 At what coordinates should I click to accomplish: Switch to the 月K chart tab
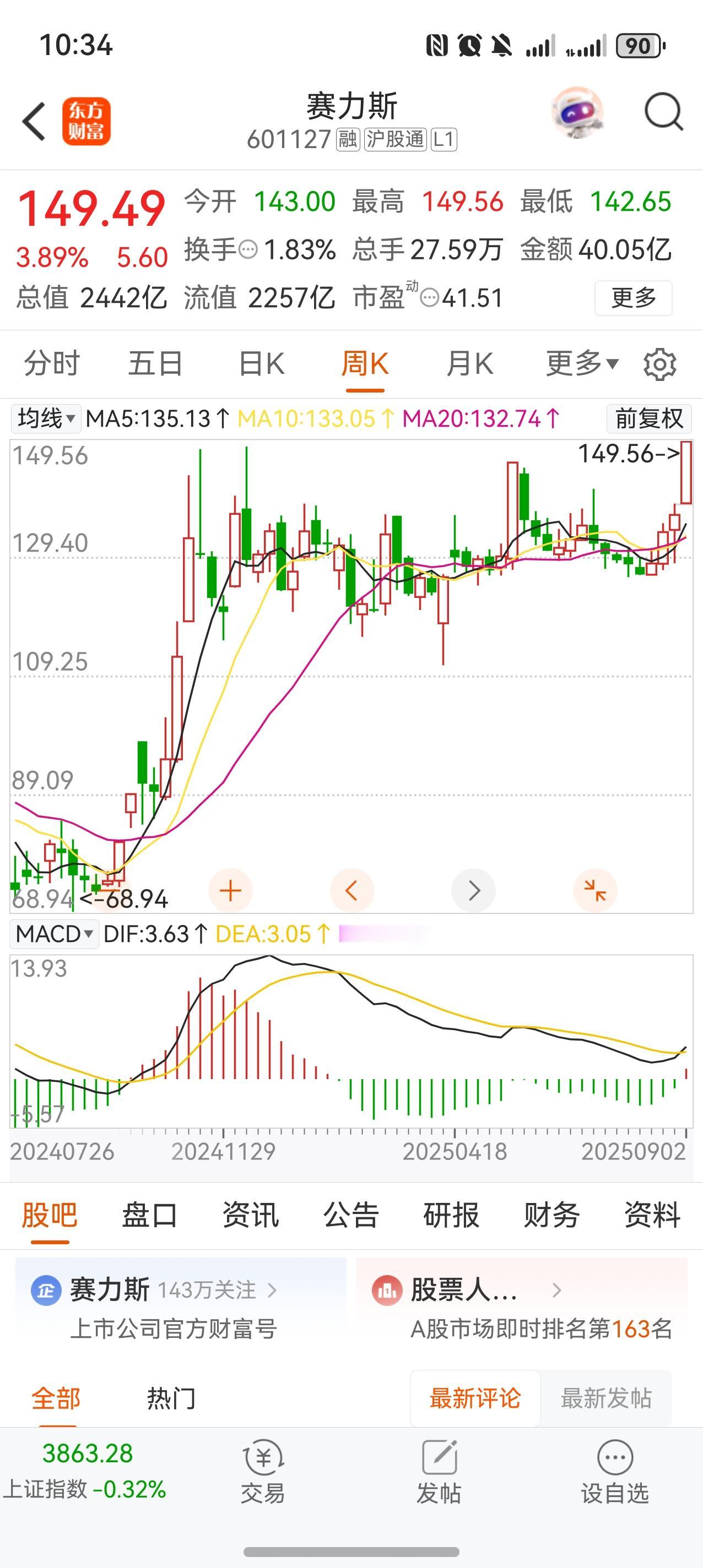[470, 364]
